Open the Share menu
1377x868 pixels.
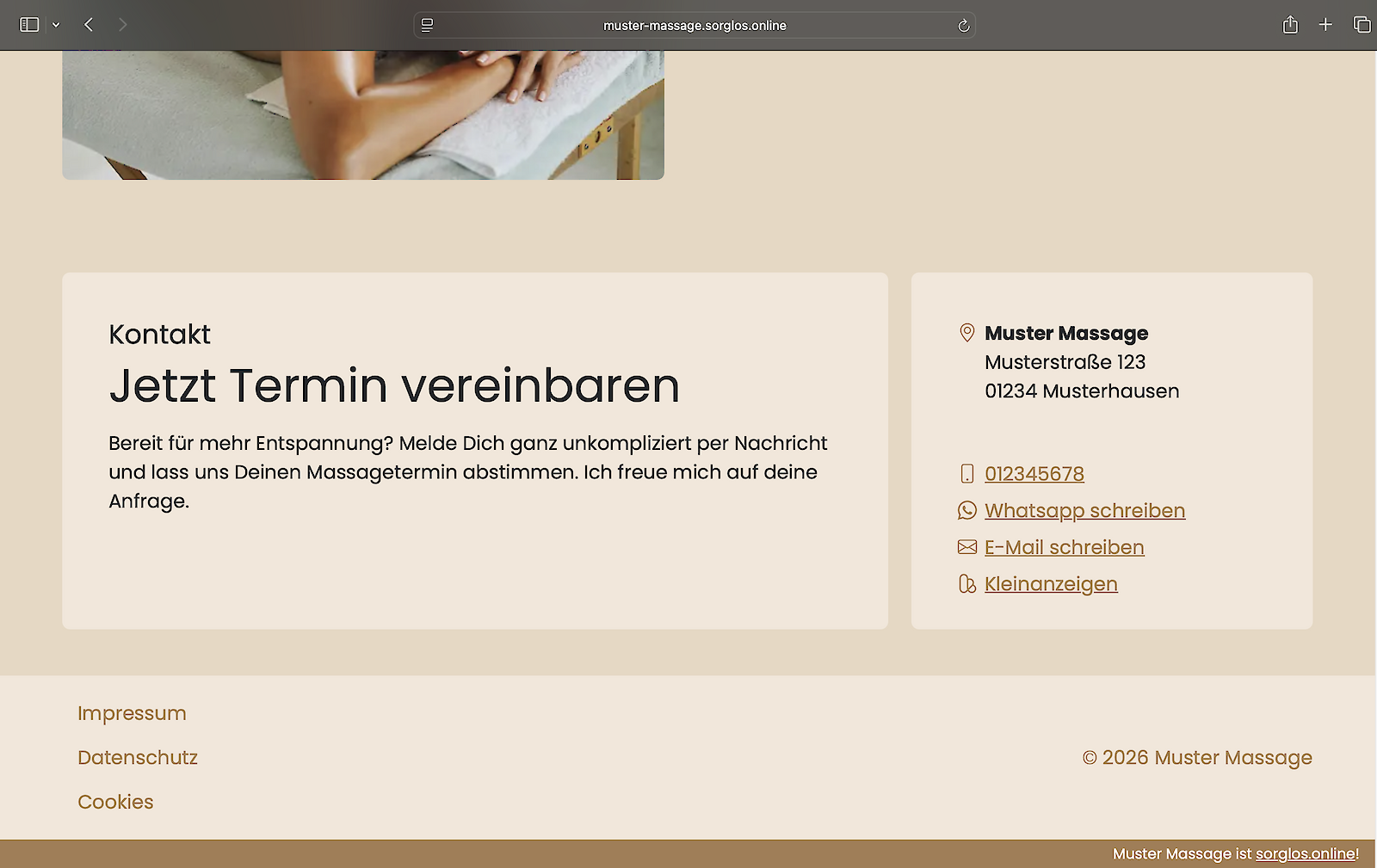(x=1289, y=25)
